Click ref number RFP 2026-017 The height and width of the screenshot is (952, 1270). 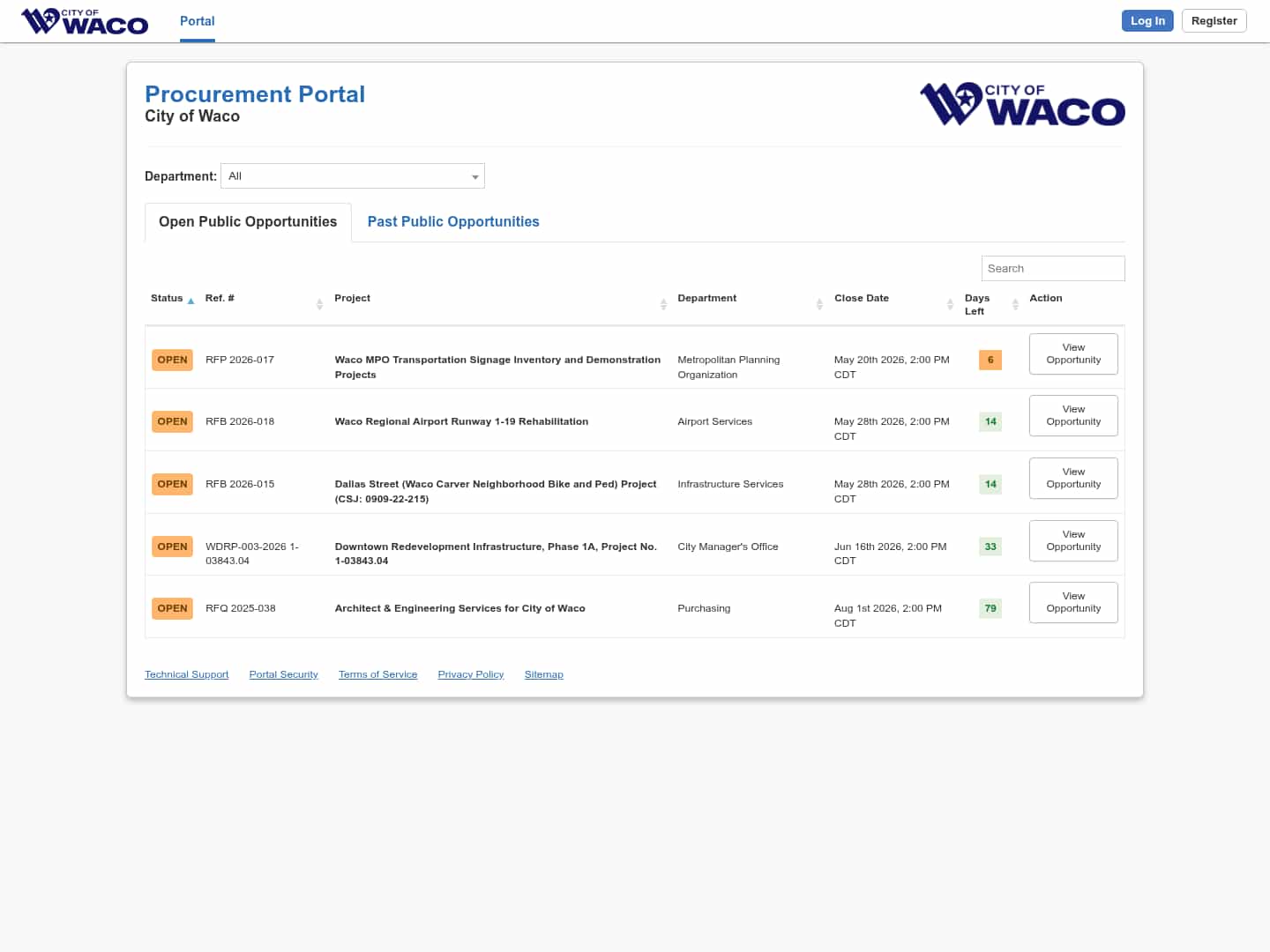(240, 360)
